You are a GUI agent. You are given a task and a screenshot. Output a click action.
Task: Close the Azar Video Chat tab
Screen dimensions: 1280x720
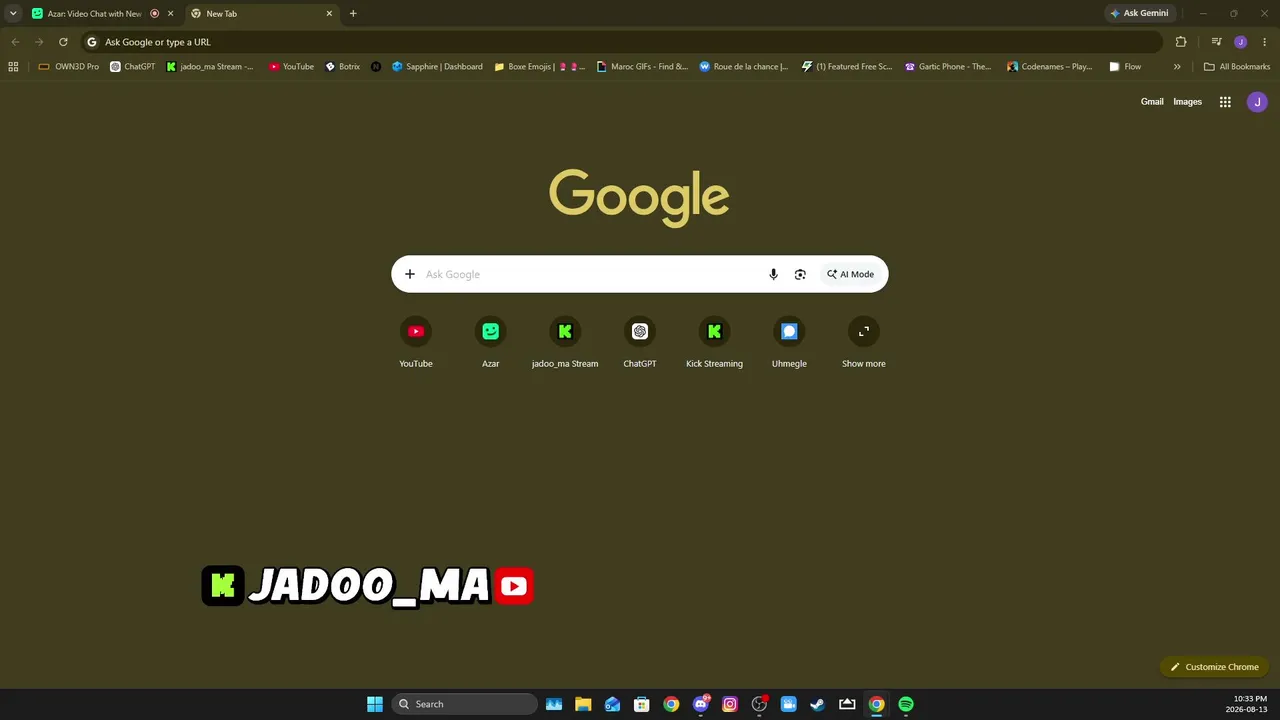[x=170, y=14]
